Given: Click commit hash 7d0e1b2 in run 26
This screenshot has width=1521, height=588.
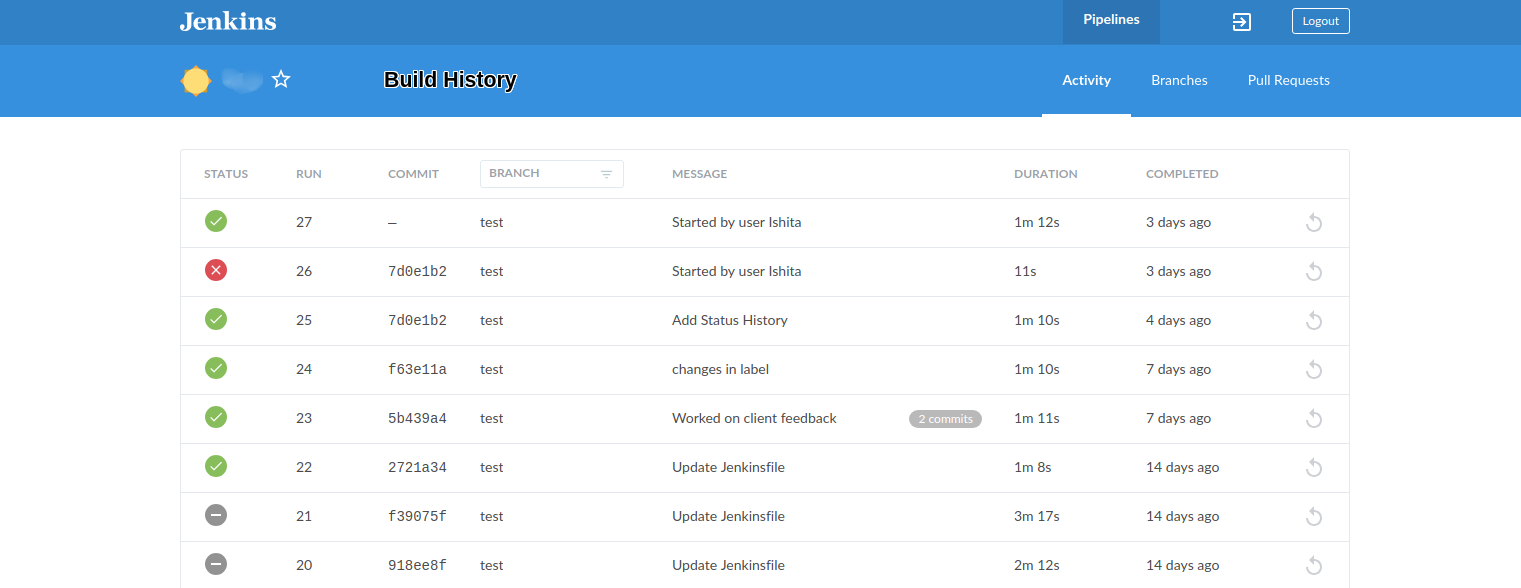Looking at the screenshot, I should pyautogui.click(x=417, y=271).
